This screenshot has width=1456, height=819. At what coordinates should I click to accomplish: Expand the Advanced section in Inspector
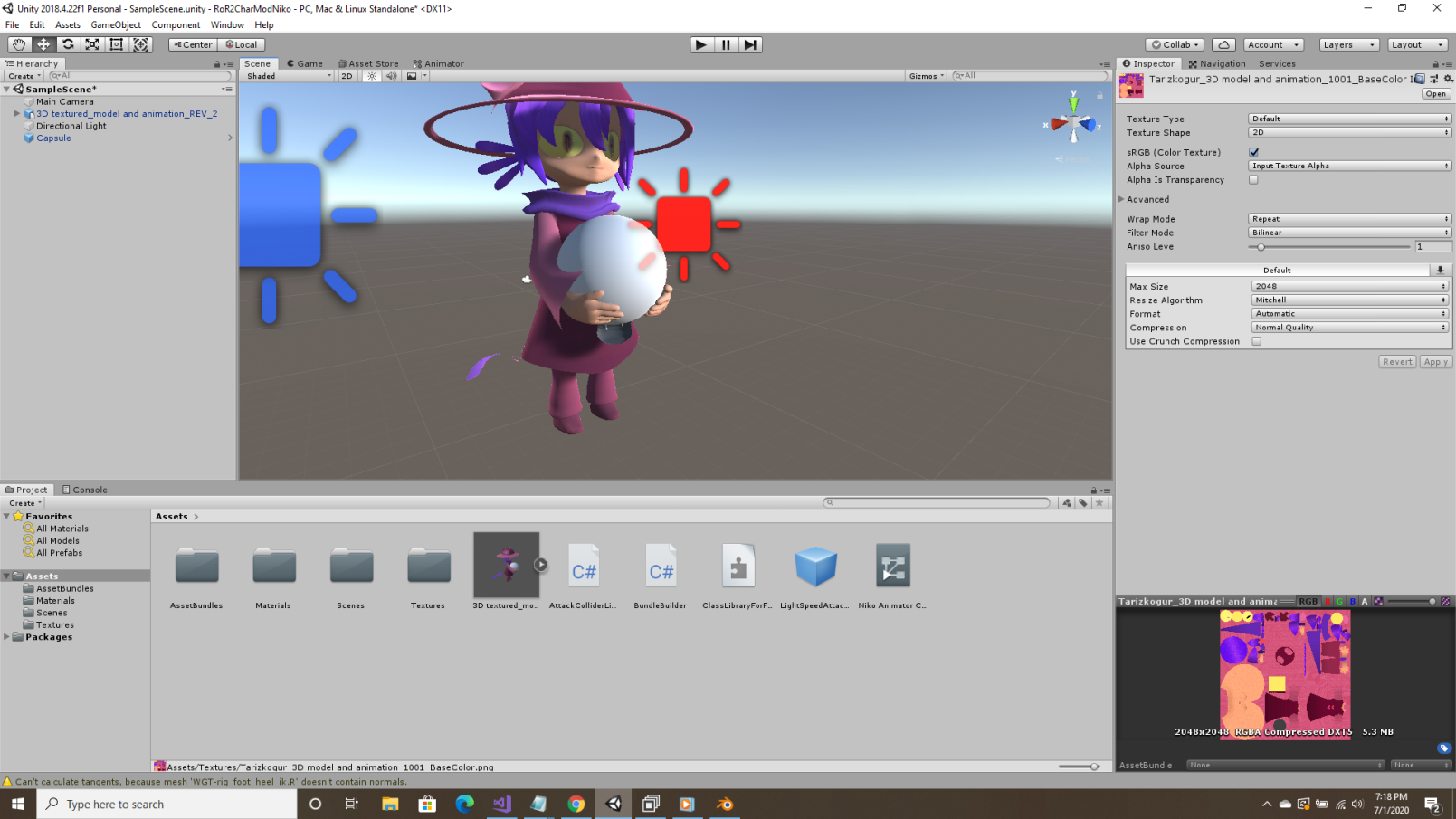pos(1122,199)
